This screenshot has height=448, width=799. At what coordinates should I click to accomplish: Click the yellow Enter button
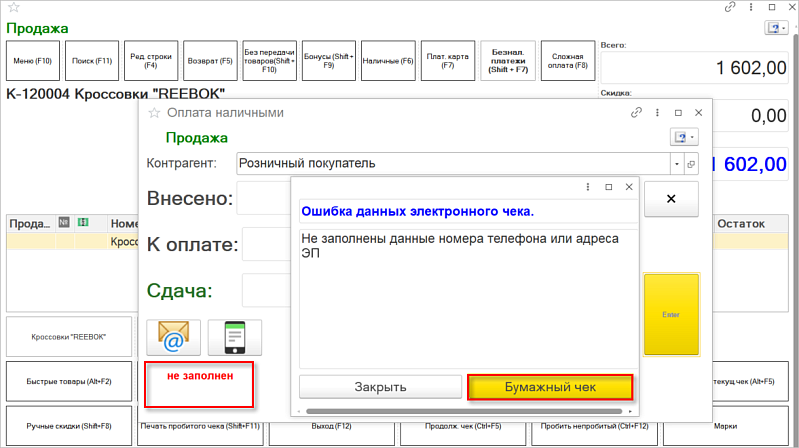click(671, 314)
